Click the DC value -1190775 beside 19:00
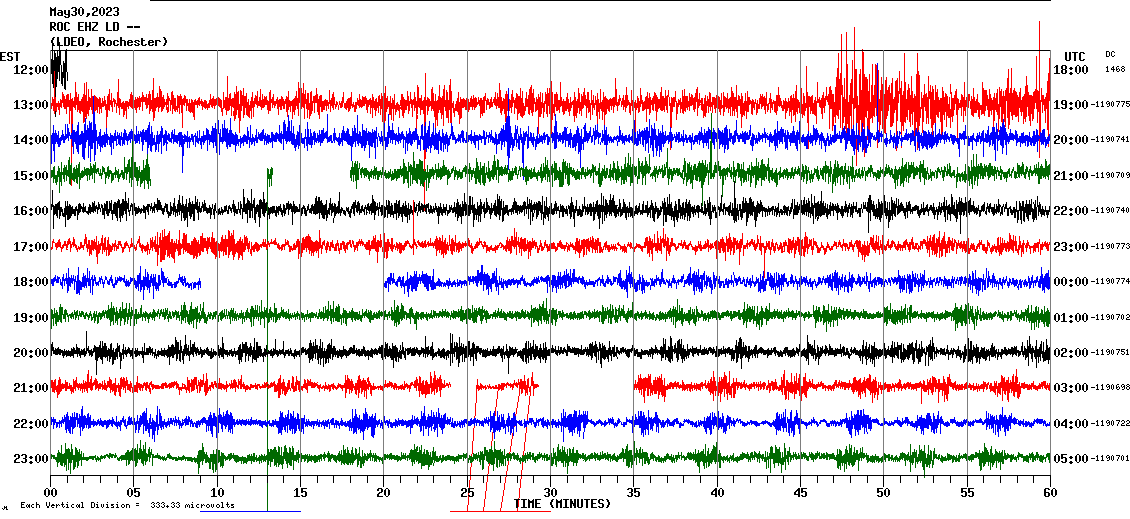 pyautogui.click(x=1111, y=105)
